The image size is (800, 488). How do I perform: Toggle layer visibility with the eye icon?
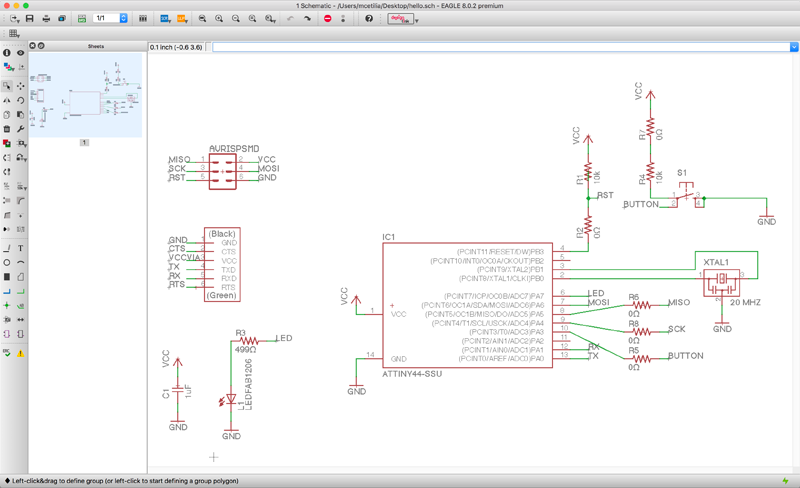(20, 53)
